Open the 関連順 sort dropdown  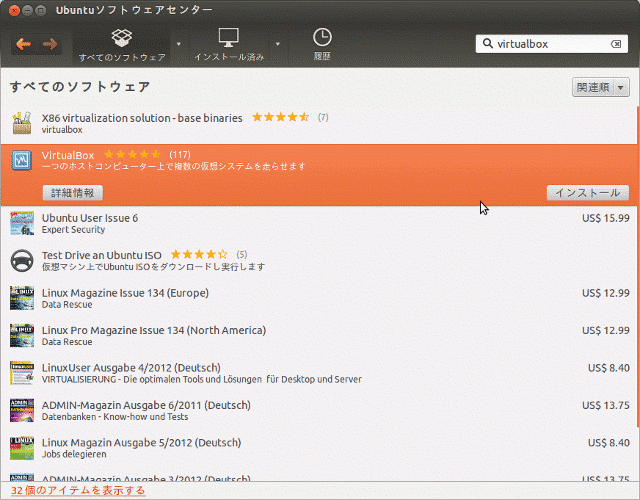click(600, 87)
